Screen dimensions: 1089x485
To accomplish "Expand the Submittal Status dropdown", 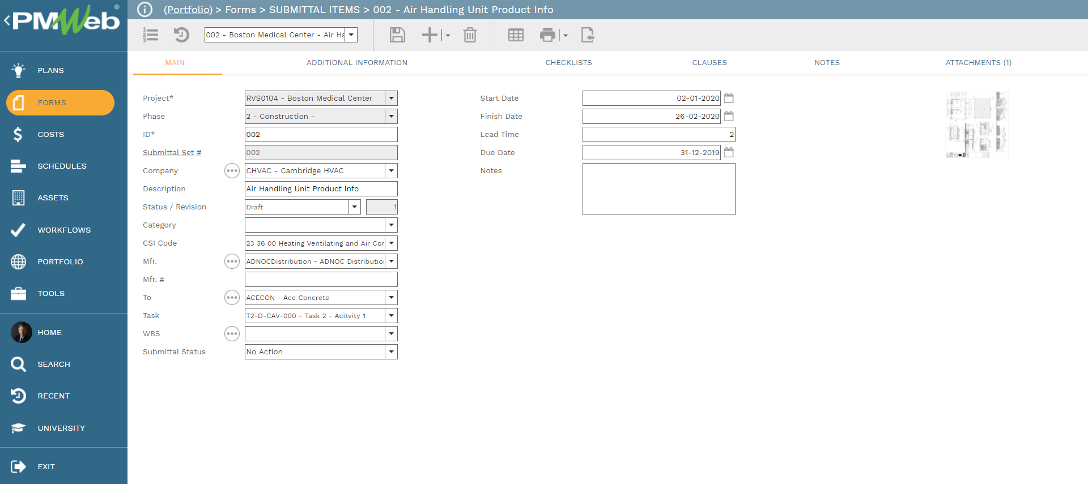I will pyautogui.click(x=392, y=352).
